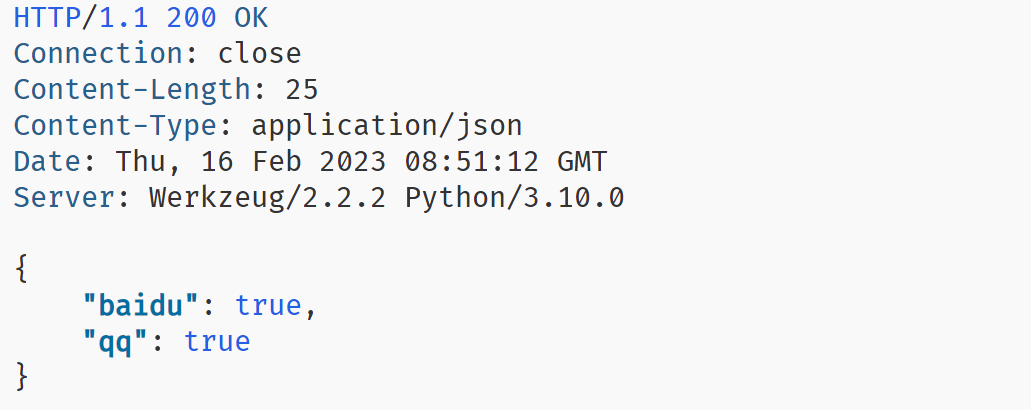Click the 08:51:12 timestamp
This screenshot has height=410, width=1031.
(x=472, y=162)
